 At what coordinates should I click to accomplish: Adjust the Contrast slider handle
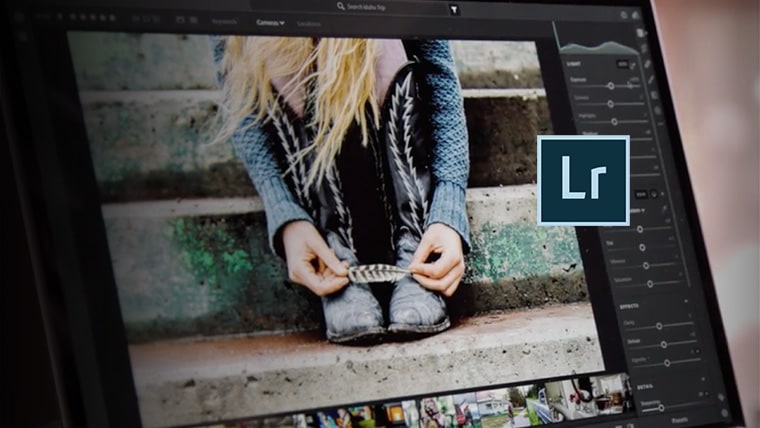611,104
